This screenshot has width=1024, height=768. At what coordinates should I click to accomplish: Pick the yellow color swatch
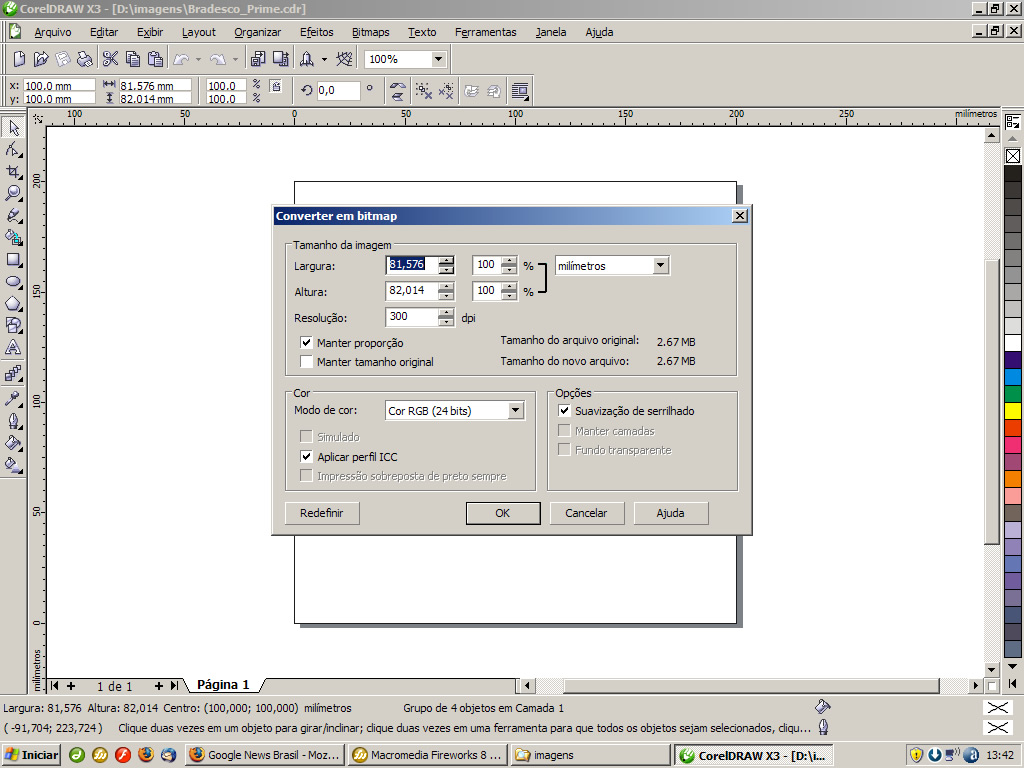1012,411
